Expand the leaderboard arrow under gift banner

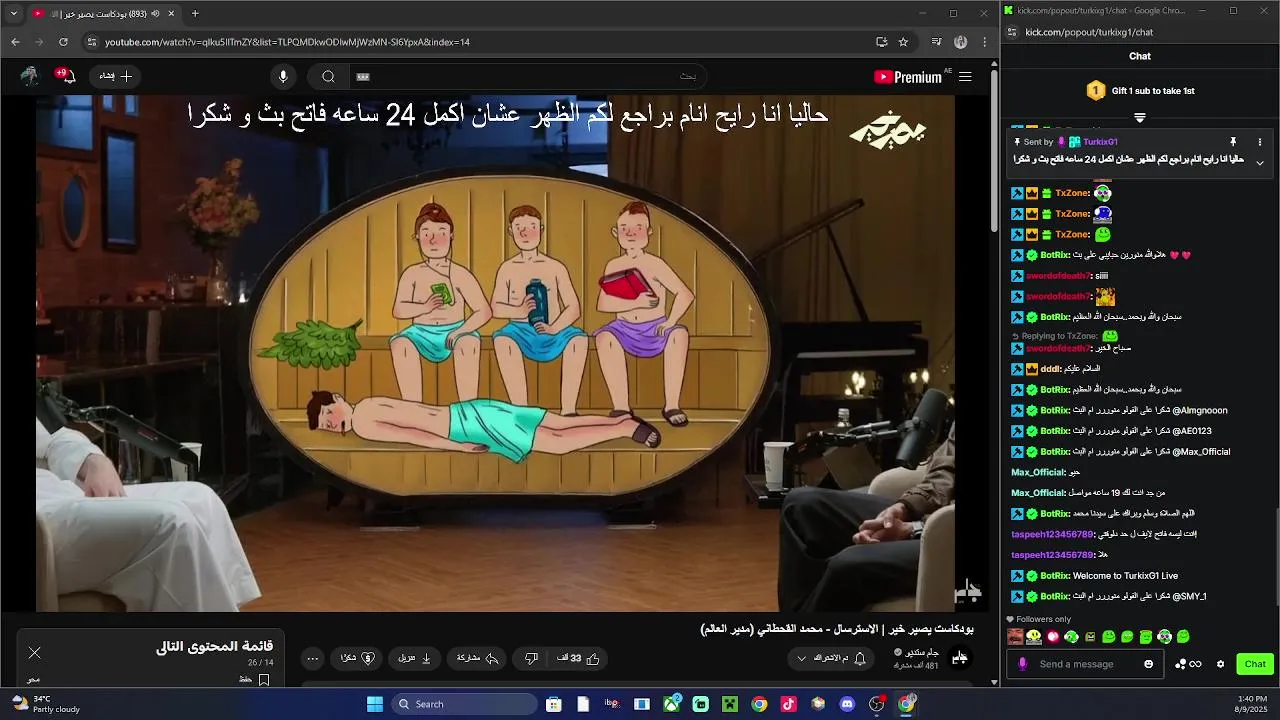coord(1140,117)
